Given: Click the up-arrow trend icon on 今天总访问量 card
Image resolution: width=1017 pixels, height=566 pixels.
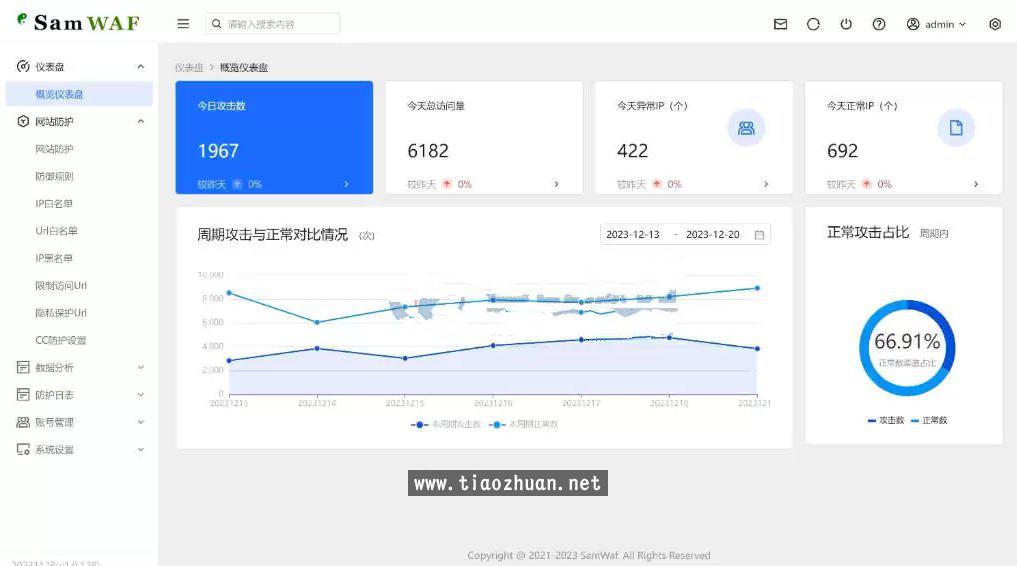Looking at the screenshot, I should [x=447, y=184].
